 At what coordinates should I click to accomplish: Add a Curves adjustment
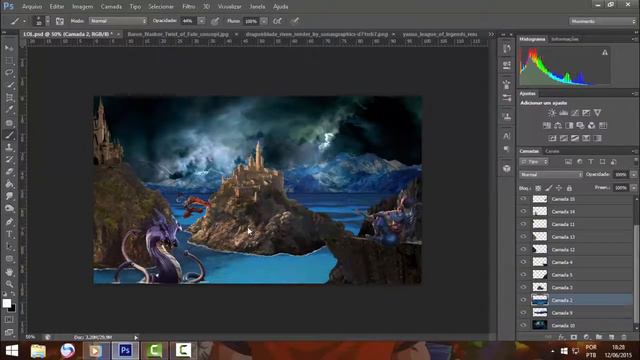click(x=575, y=113)
